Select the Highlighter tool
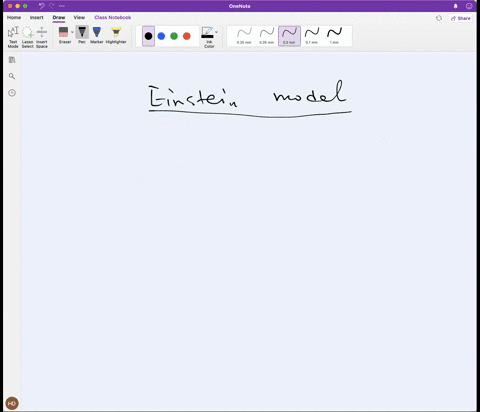This screenshot has height=412, width=480. tap(116, 35)
